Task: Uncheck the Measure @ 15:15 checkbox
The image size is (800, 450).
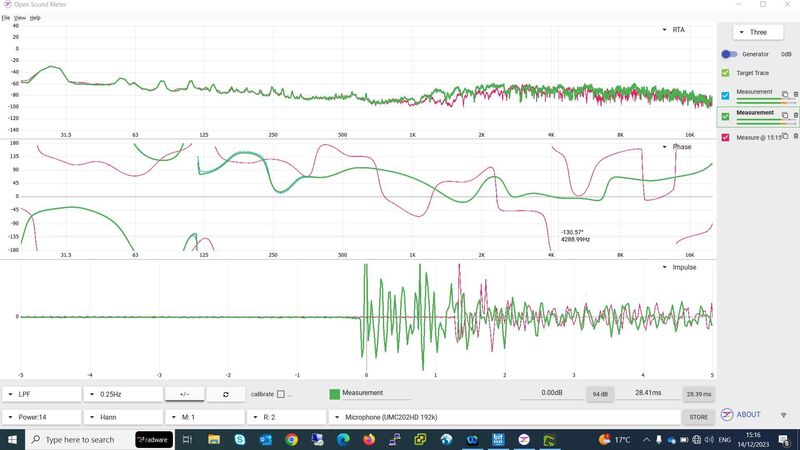Action: click(726, 137)
